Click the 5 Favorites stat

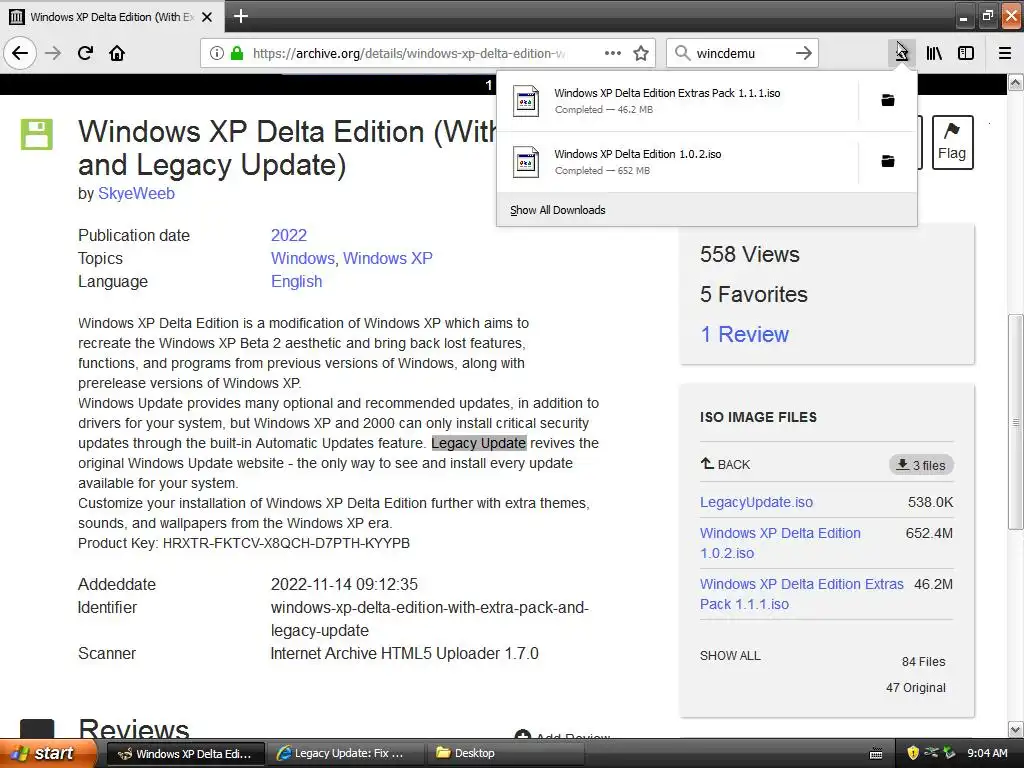pos(754,295)
